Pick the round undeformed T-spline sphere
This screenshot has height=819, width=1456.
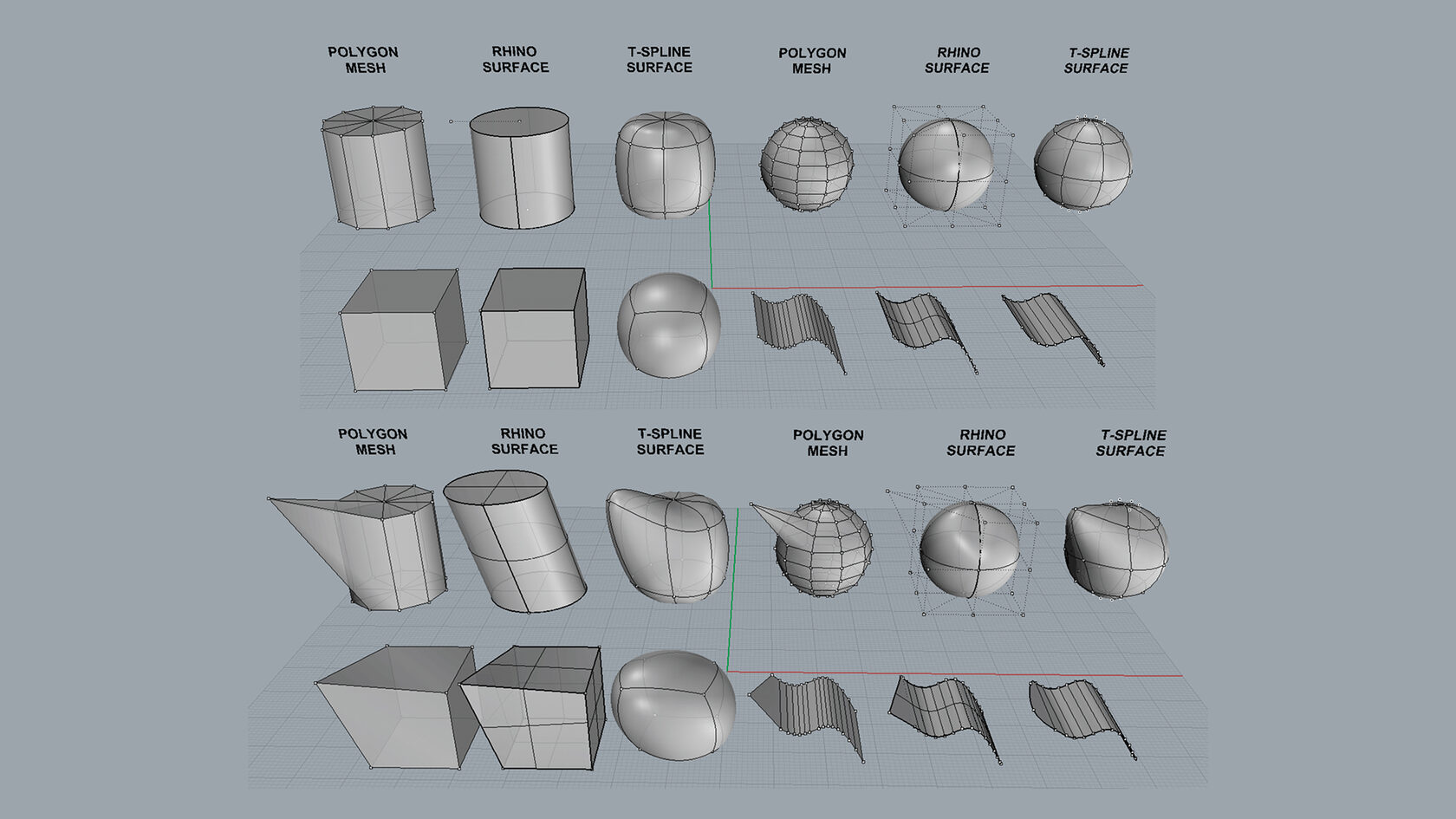tap(1083, 163)
